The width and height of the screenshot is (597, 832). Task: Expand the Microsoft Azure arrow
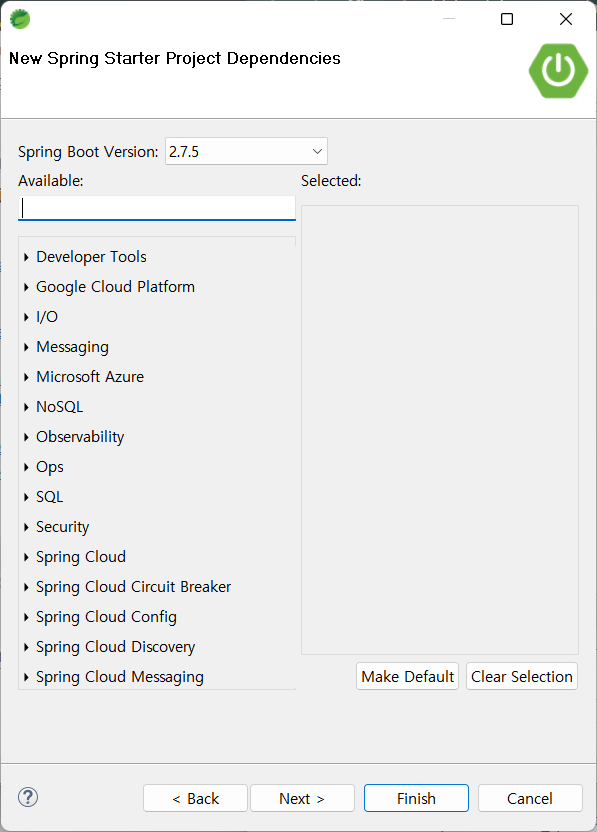(x=26, y=377)
